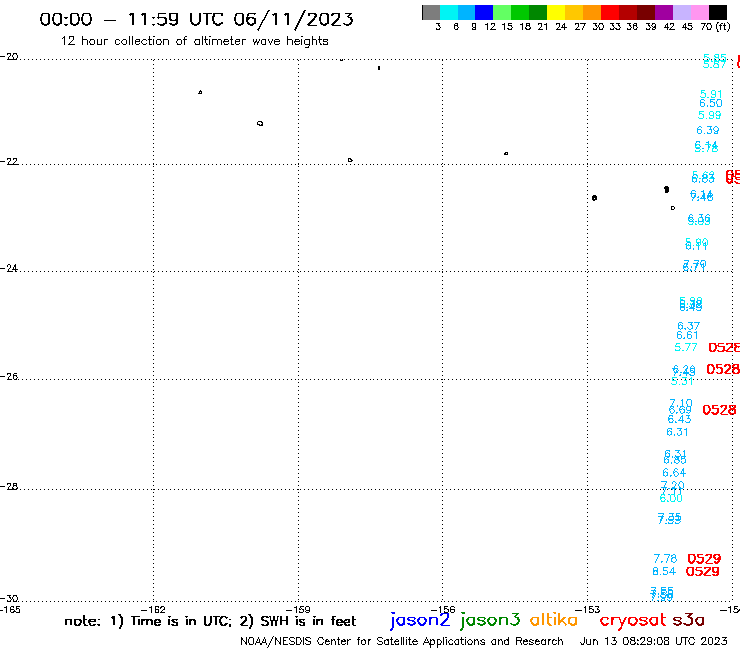Click the subtitle '12 hour collection of altimeter wave heights'
Image resolution: width=740 pixels, height=650 pixels.
point(194,41)
